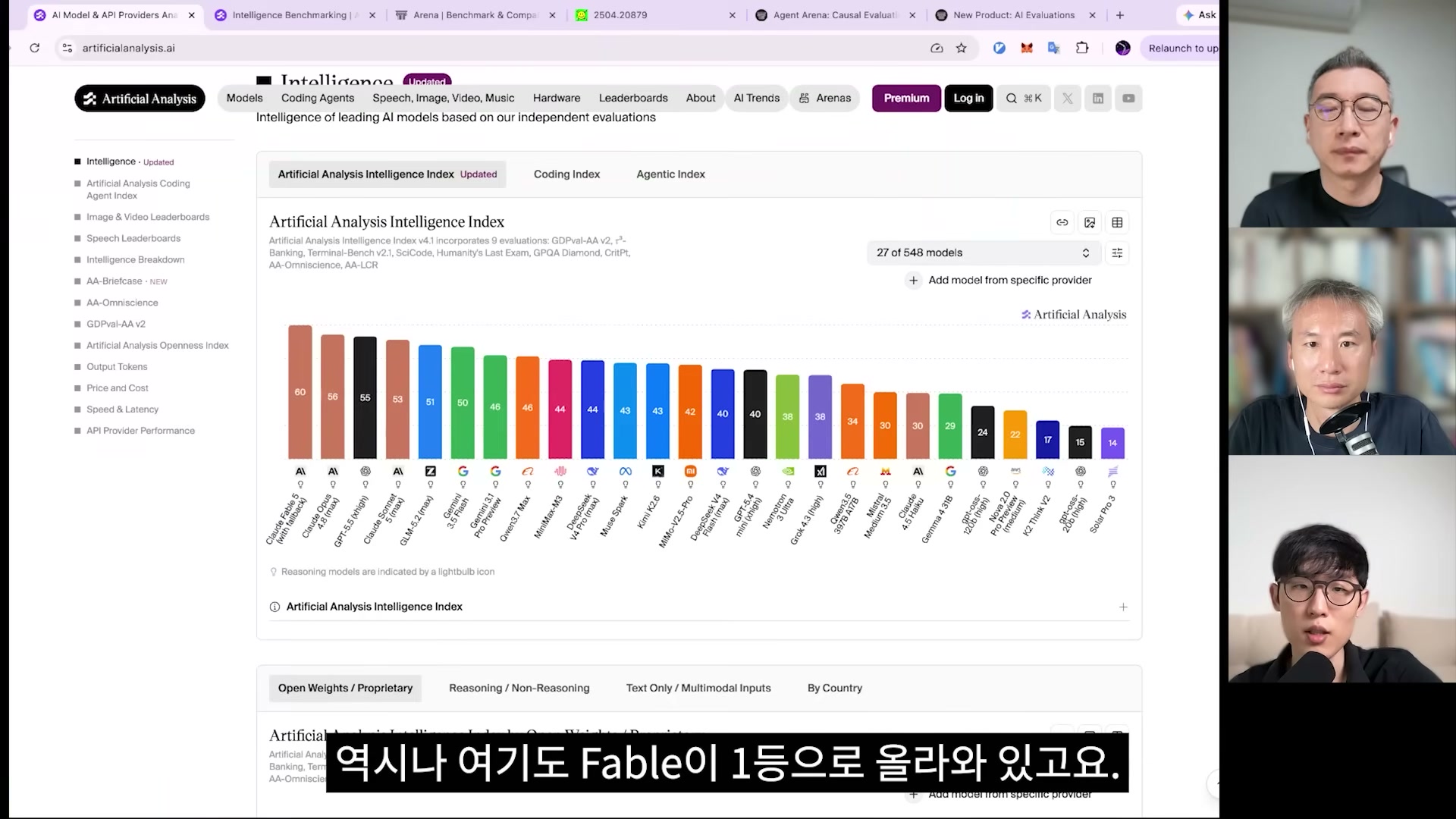This screenshot has height=819, width=1456.
Task: Click the Premium button
Action: coord(906,99)
